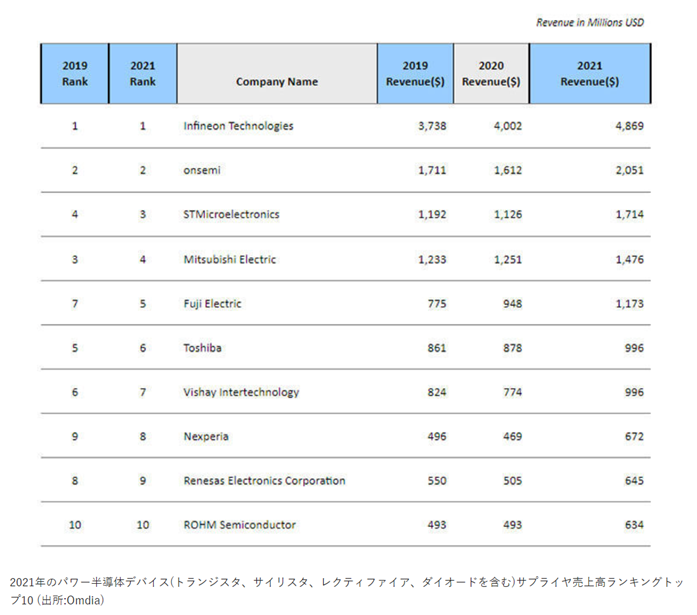Viewport: 697px width, 615px height.
Task: Click STMicroelectronics' 2019 rank 4
Action: [75, 214]
